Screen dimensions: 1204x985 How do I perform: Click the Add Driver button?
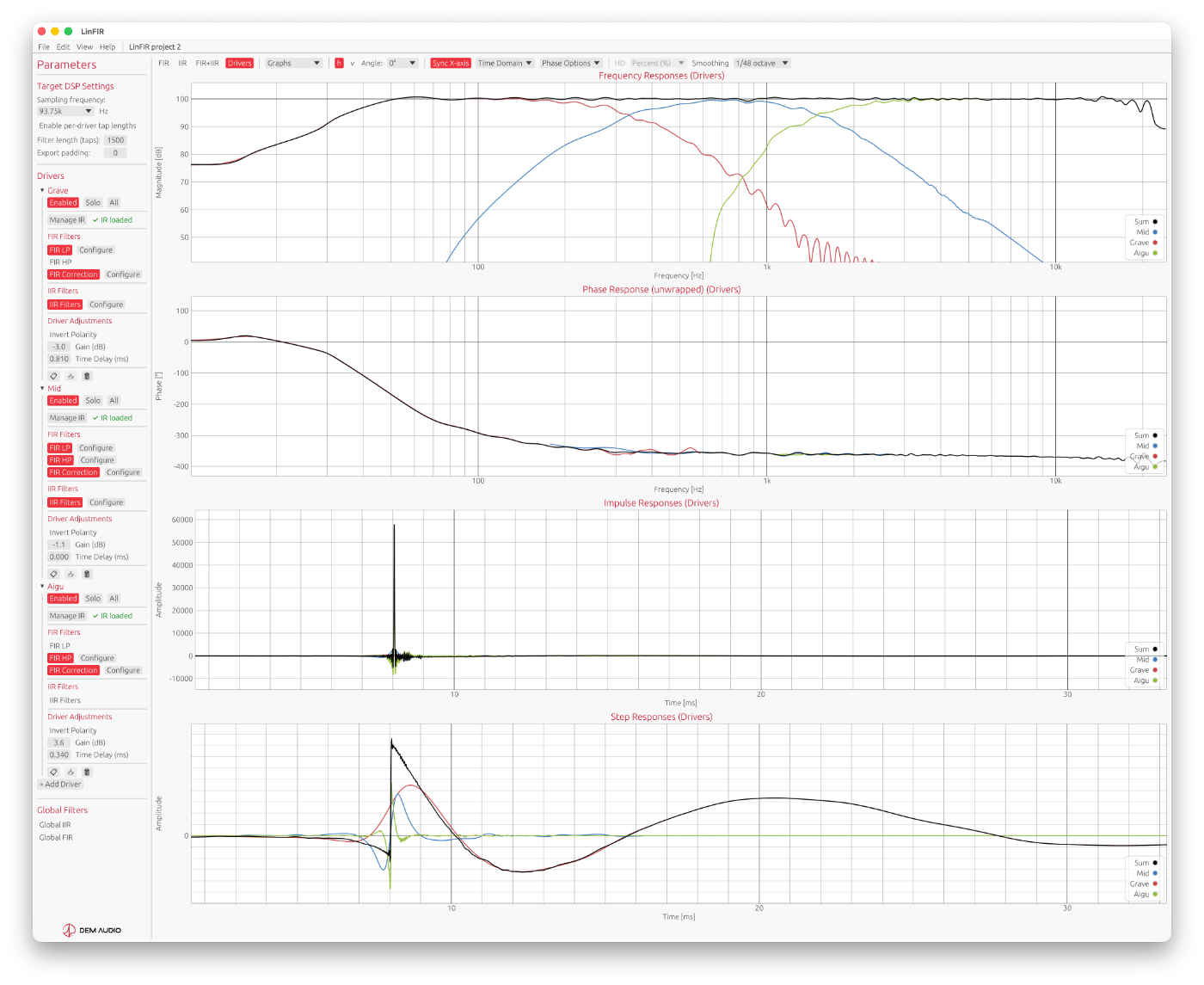click(x=60, y=785)
